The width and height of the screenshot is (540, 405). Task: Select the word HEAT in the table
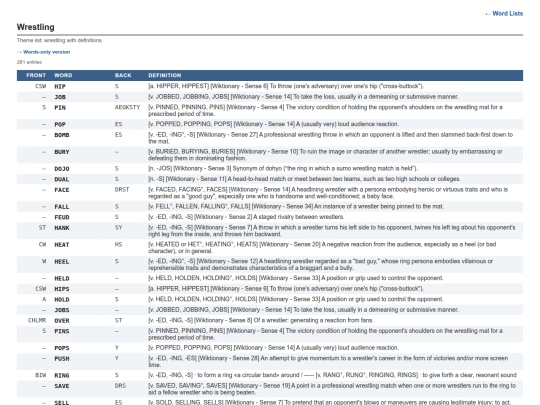pos(62,245)
